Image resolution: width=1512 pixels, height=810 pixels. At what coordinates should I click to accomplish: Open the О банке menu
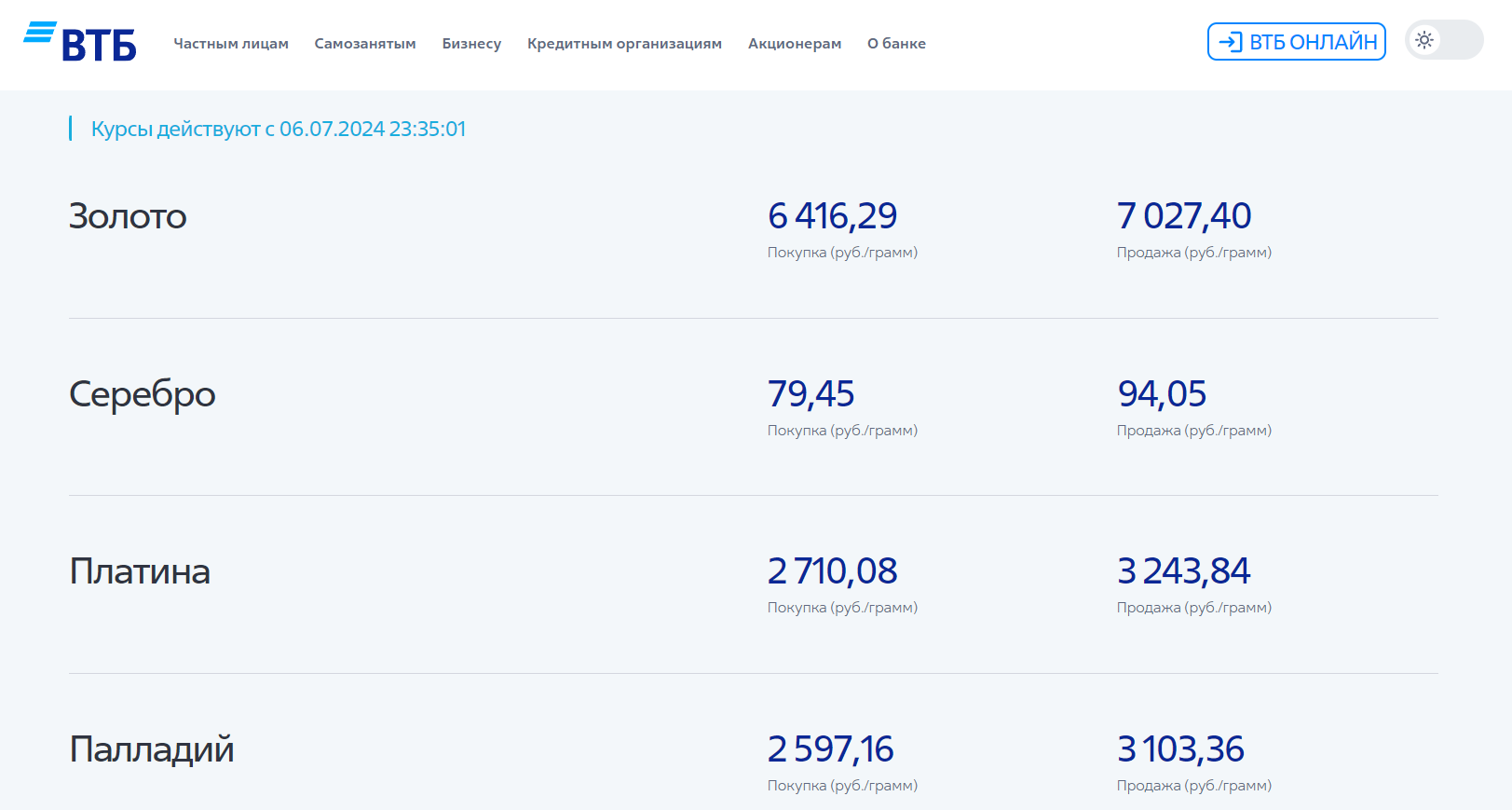point(896,44)
